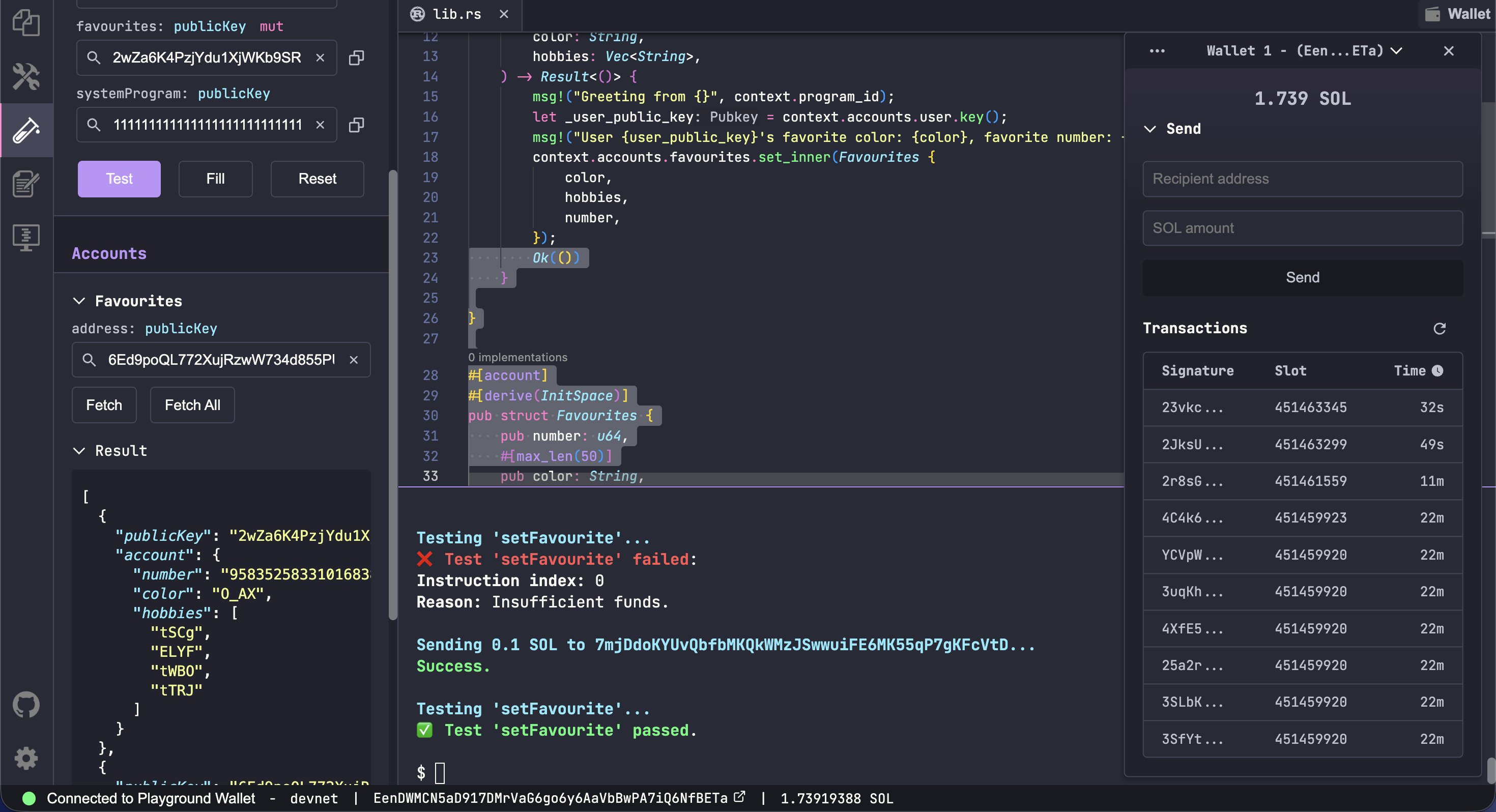
Task: Click the purple Test button
Action: (x=119, y=179)
